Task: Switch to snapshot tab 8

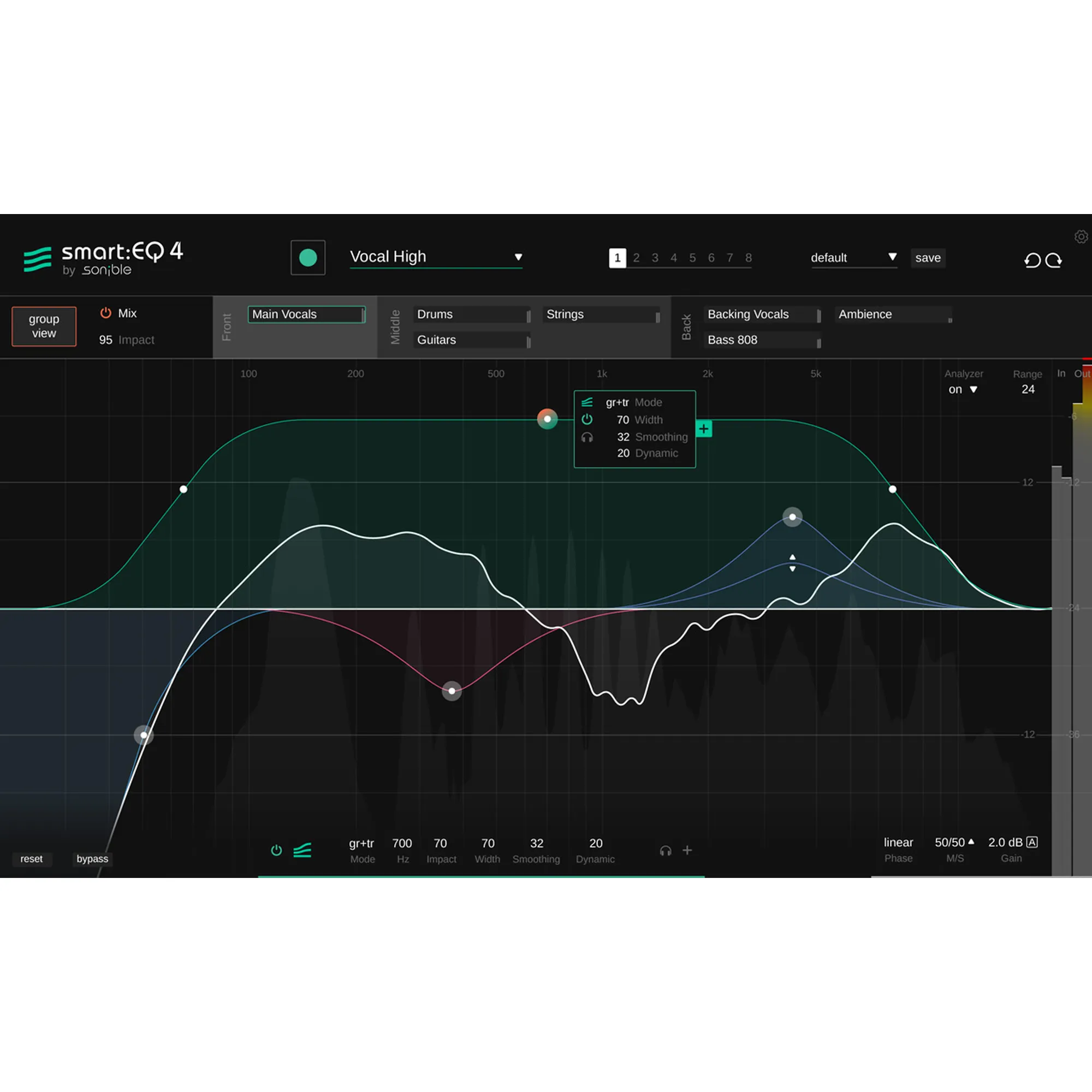Action: click(749, 258)
